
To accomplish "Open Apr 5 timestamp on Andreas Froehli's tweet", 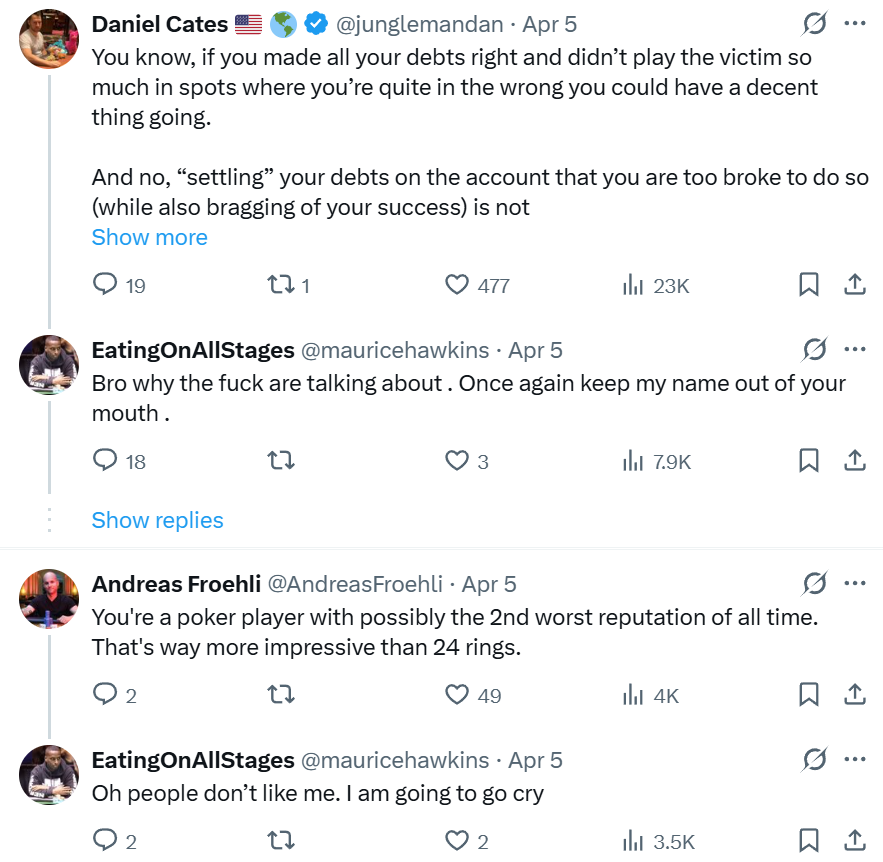I will (489, 583).
